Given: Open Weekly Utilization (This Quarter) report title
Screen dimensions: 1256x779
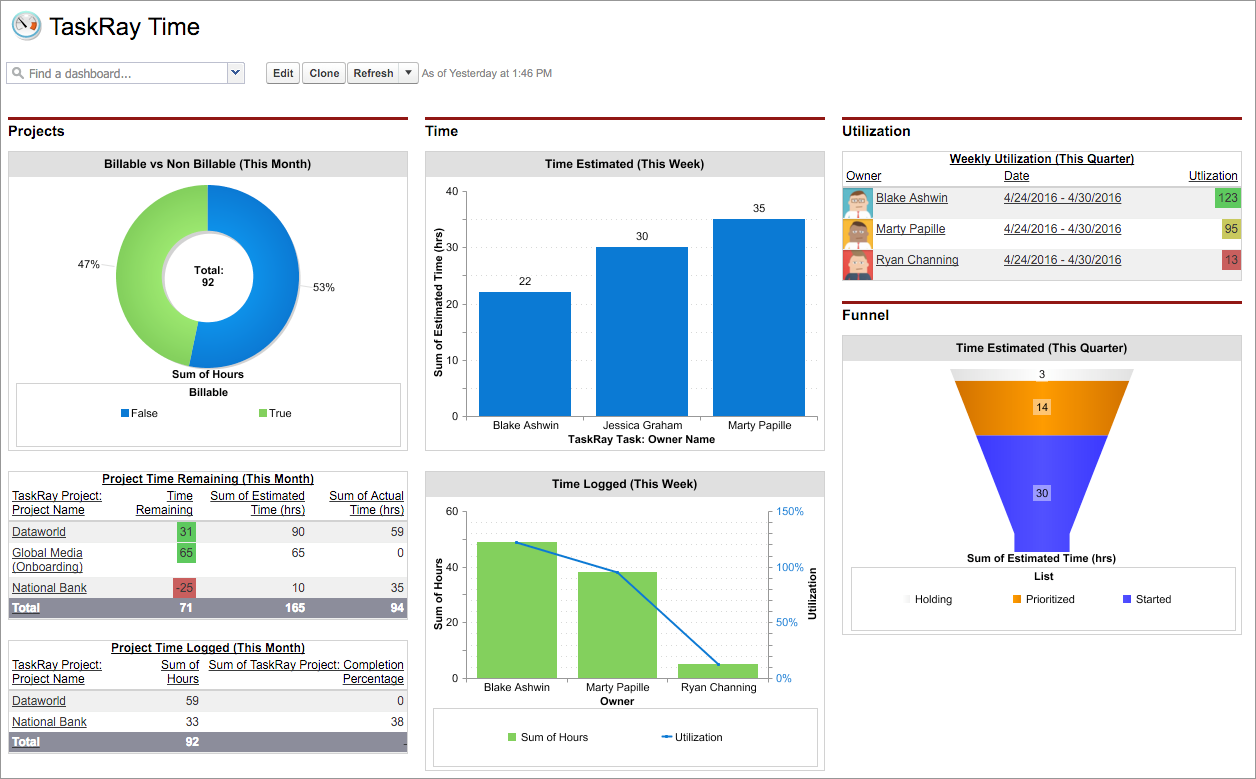Looking at the screenshot, I should pyautogui.click(x=1041, y=159).
